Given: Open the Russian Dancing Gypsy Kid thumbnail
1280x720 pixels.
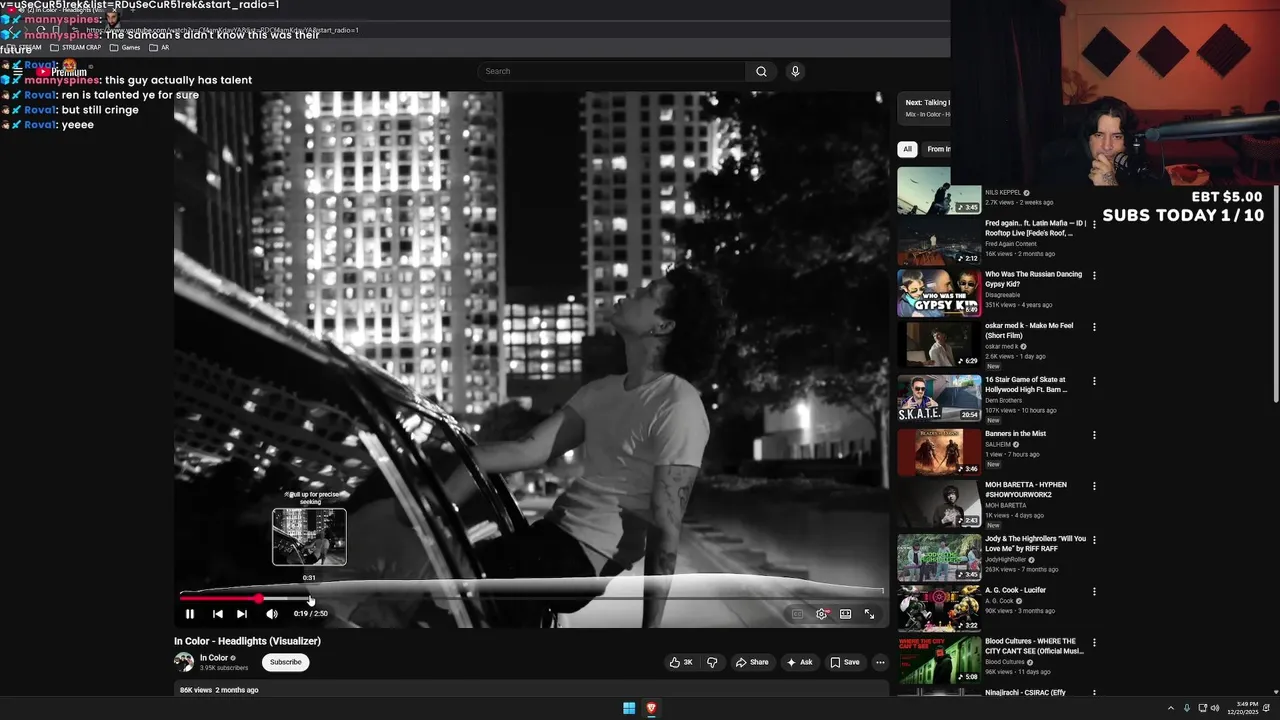Looking at the screenshot, I should point(939,292).
